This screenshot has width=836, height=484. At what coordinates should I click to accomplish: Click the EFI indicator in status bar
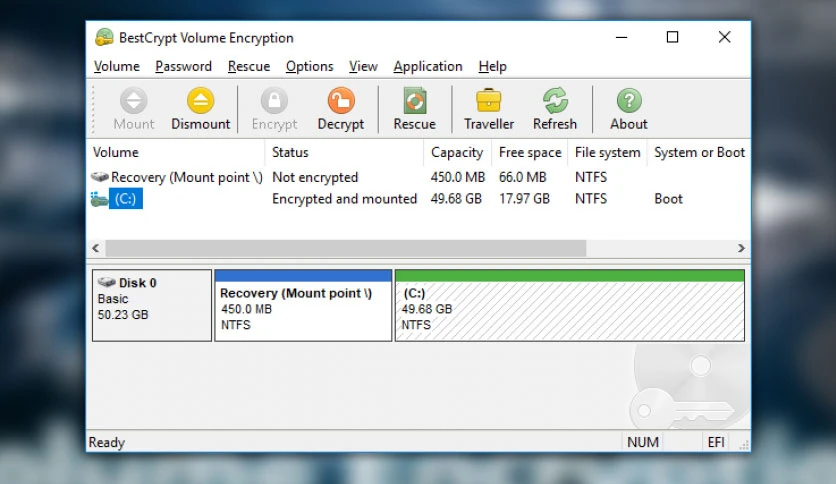coord(716,442)
